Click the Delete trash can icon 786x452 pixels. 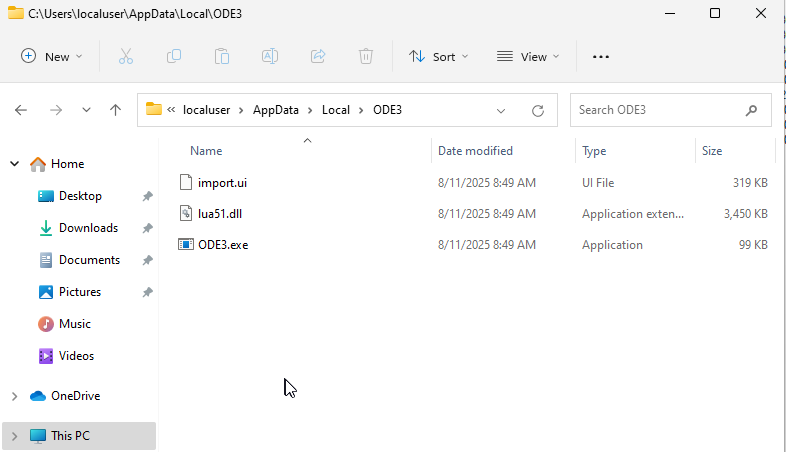click(366, 57)
